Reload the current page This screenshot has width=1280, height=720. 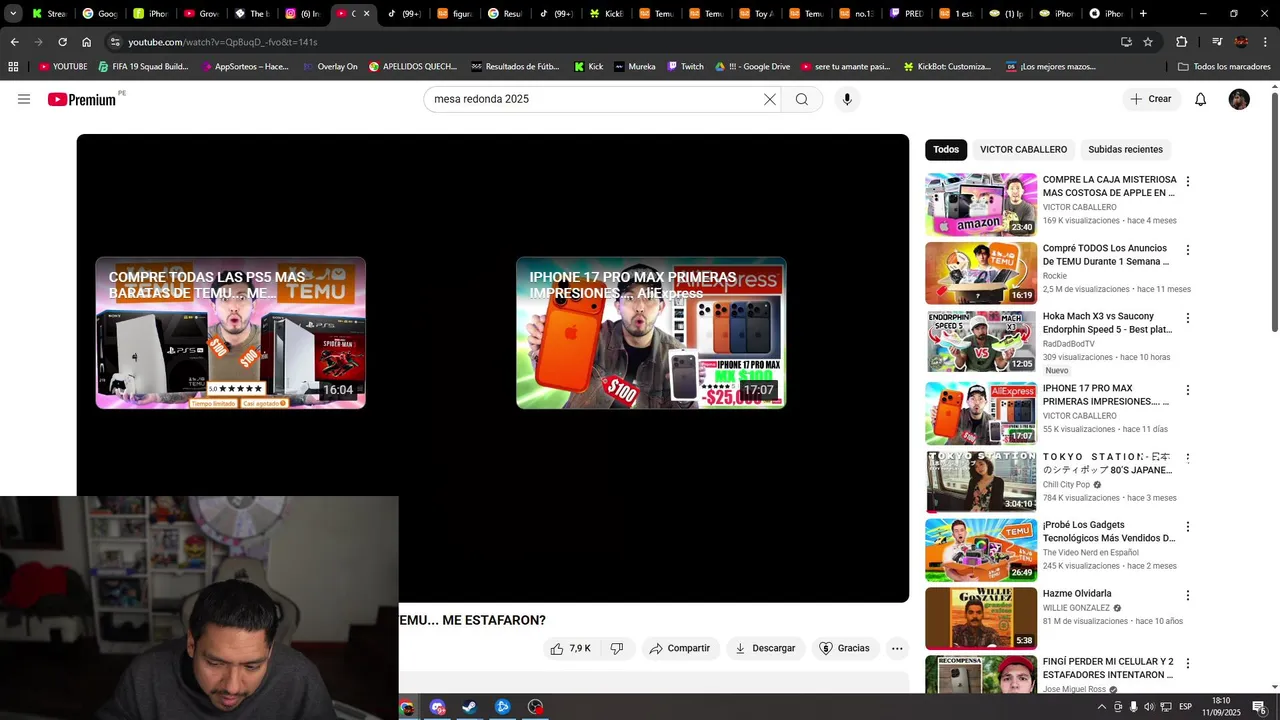(62, 42)
